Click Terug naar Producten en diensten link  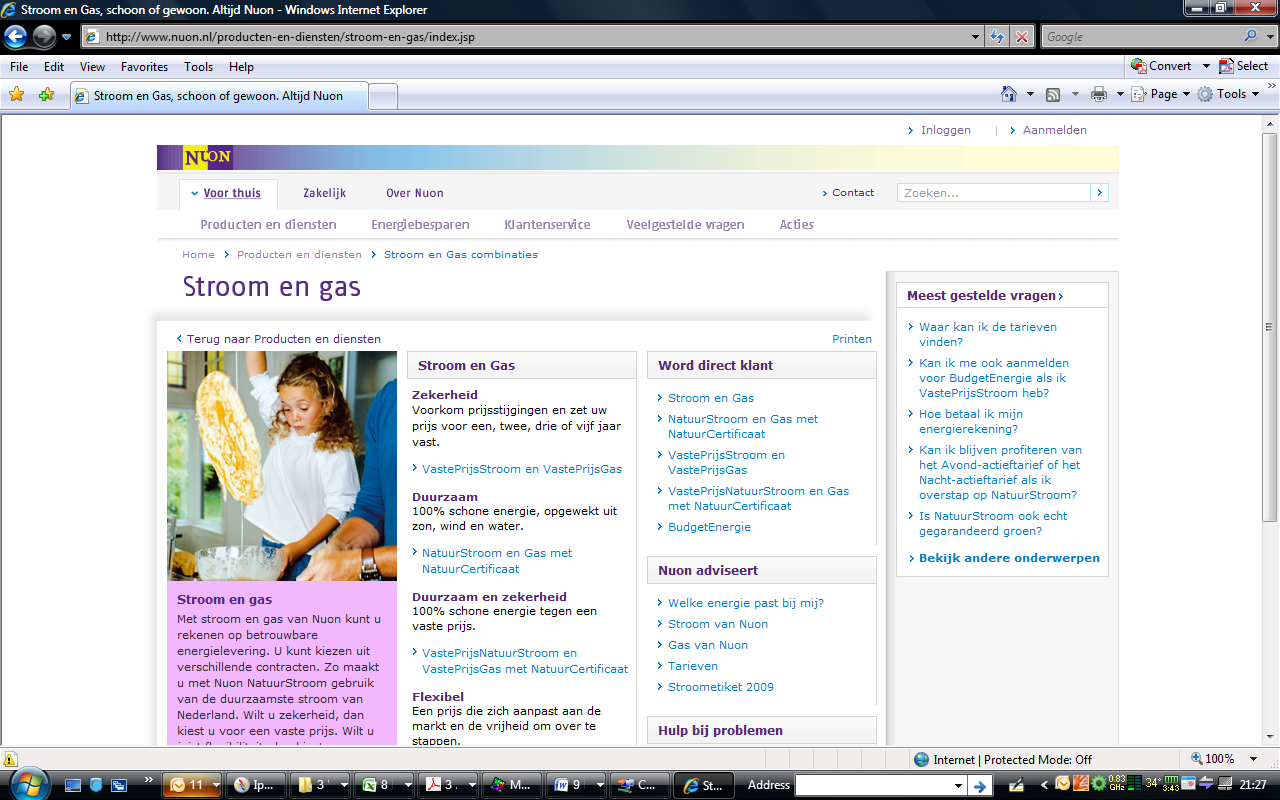point(284,339)
